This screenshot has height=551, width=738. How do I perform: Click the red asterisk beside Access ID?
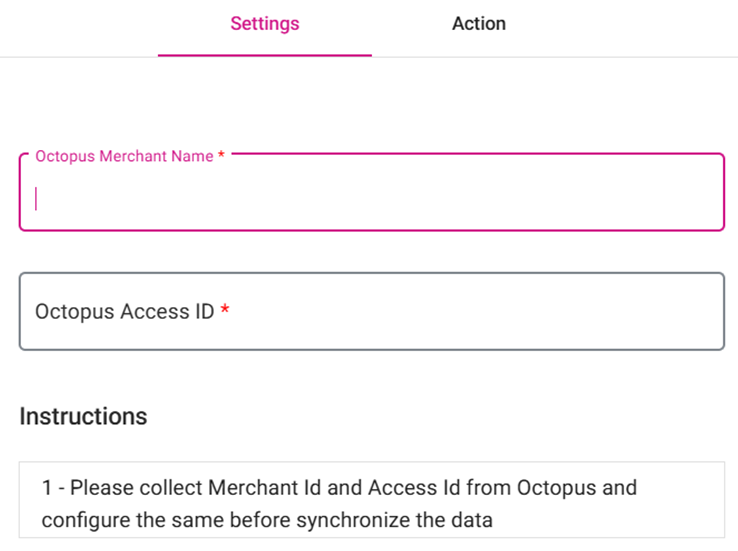point(225,311)
